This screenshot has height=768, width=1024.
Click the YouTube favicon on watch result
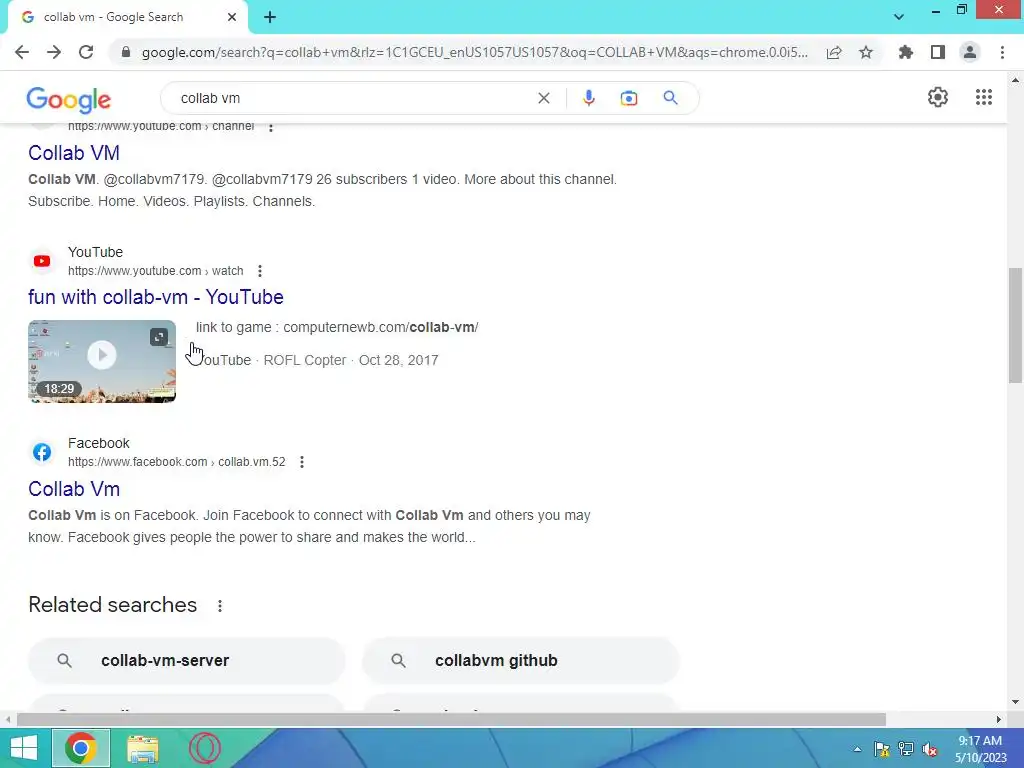[x=42, y=261]
